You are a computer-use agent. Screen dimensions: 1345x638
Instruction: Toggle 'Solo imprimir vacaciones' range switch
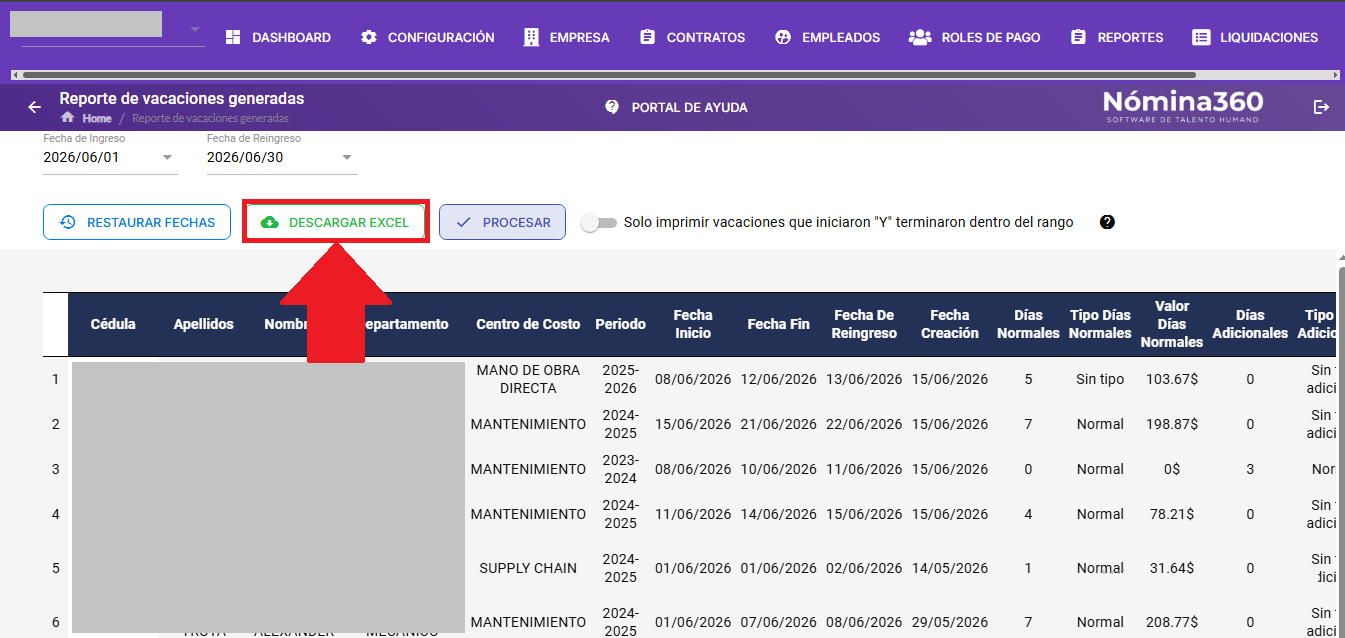click(x=599, y=222)
